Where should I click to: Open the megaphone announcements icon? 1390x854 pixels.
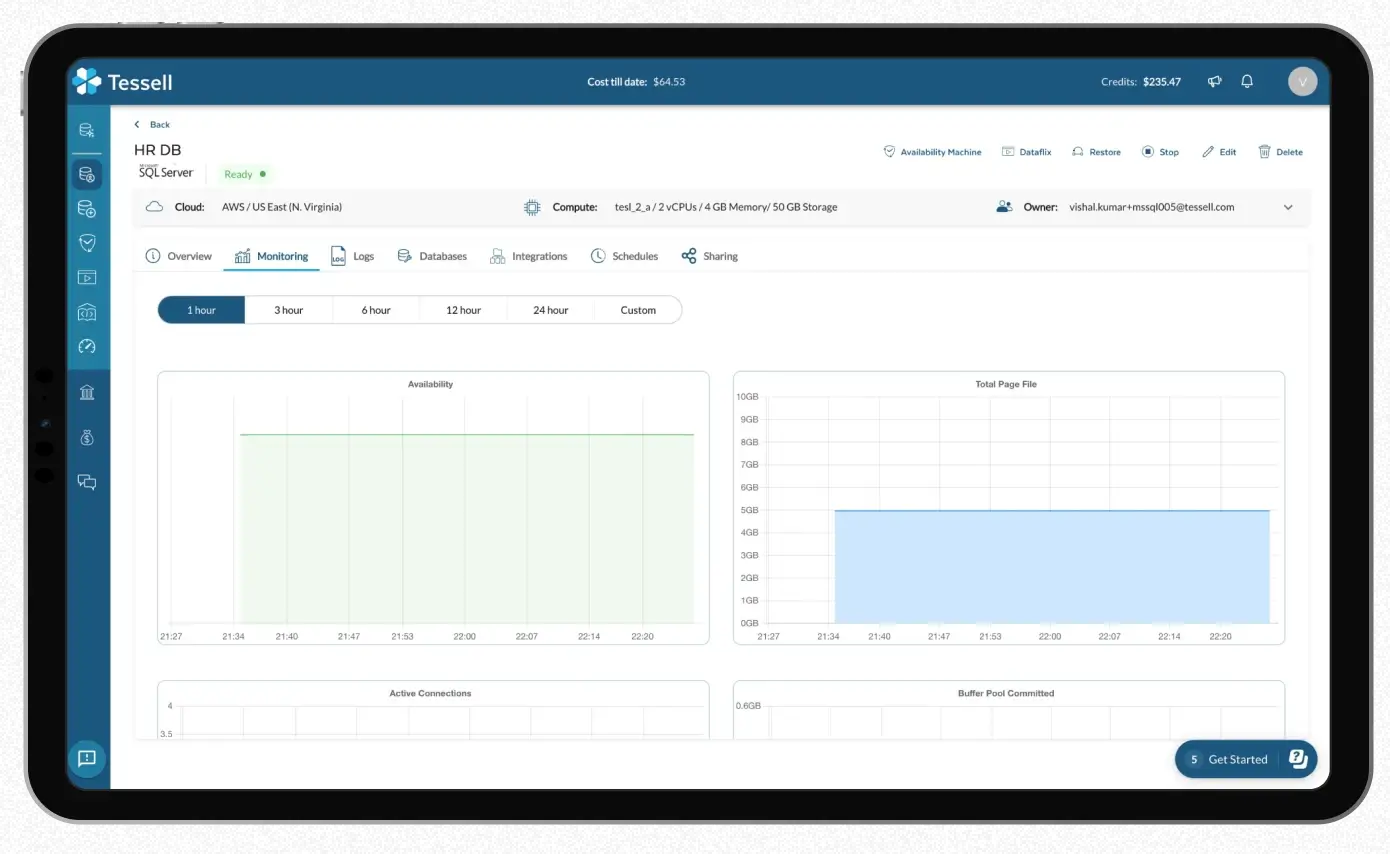point(1214,81)
